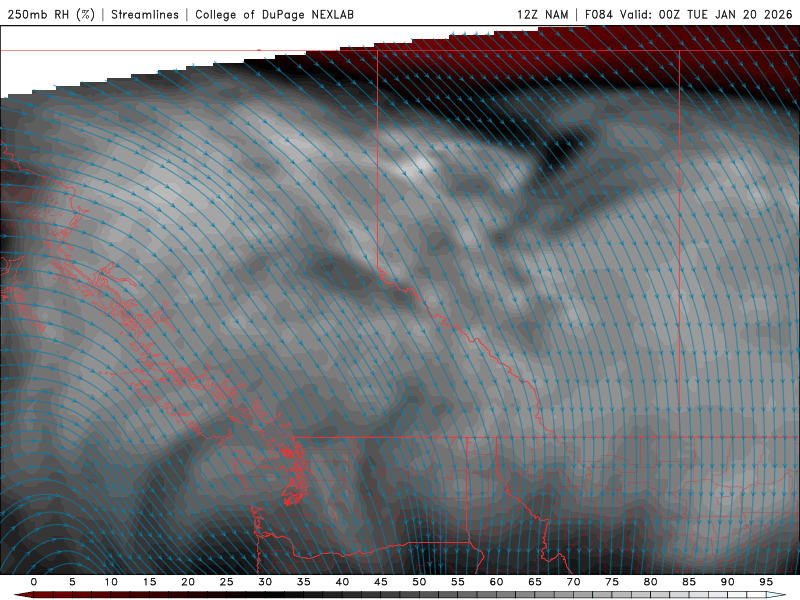Click the colorbar label '0'
800x600 pixels.
tap(34, 582)
